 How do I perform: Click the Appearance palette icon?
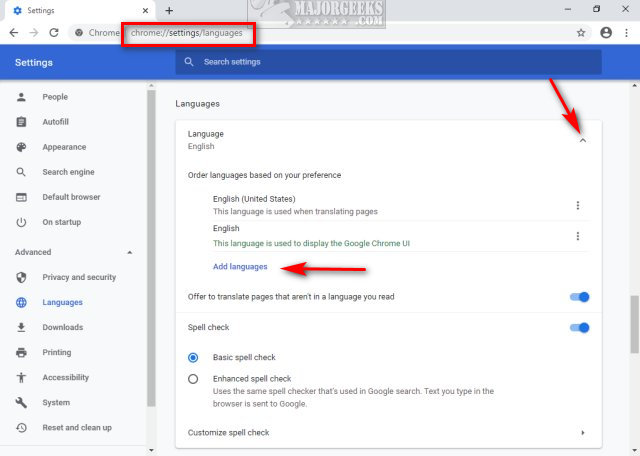pos(21,147)
